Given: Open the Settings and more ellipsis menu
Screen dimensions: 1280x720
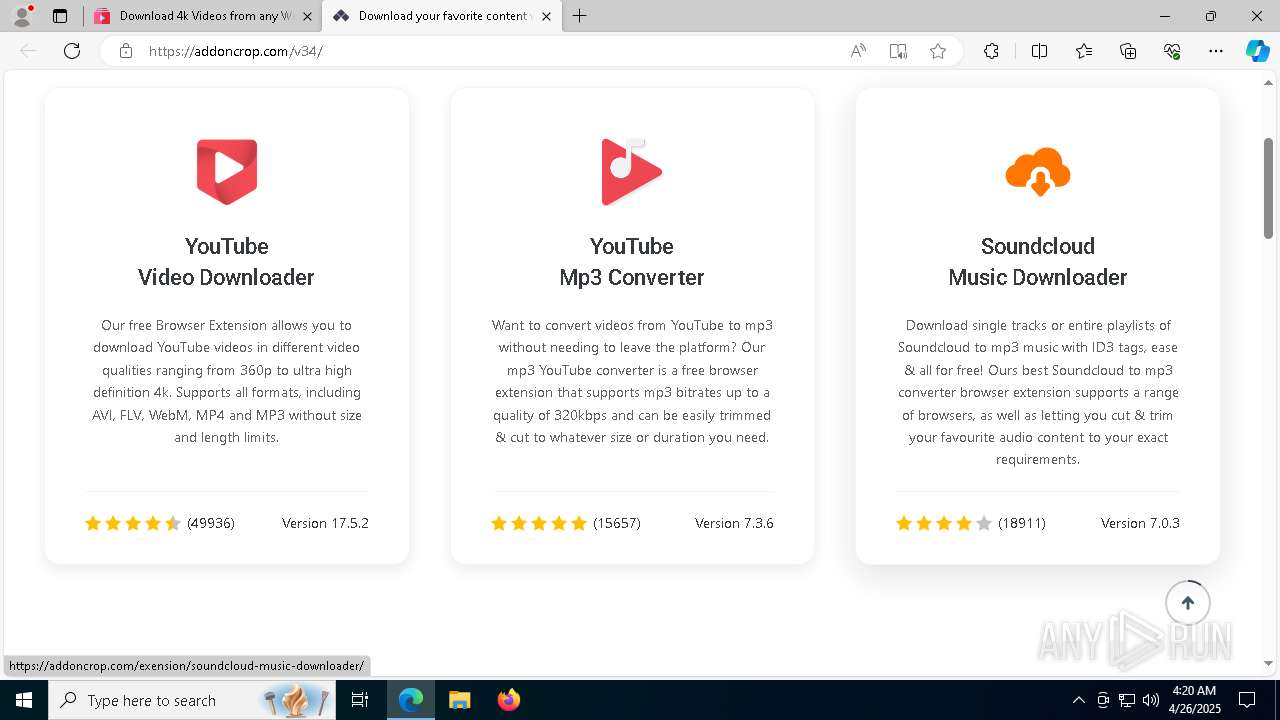Looking at the screenshot, I should point(1216,51).
